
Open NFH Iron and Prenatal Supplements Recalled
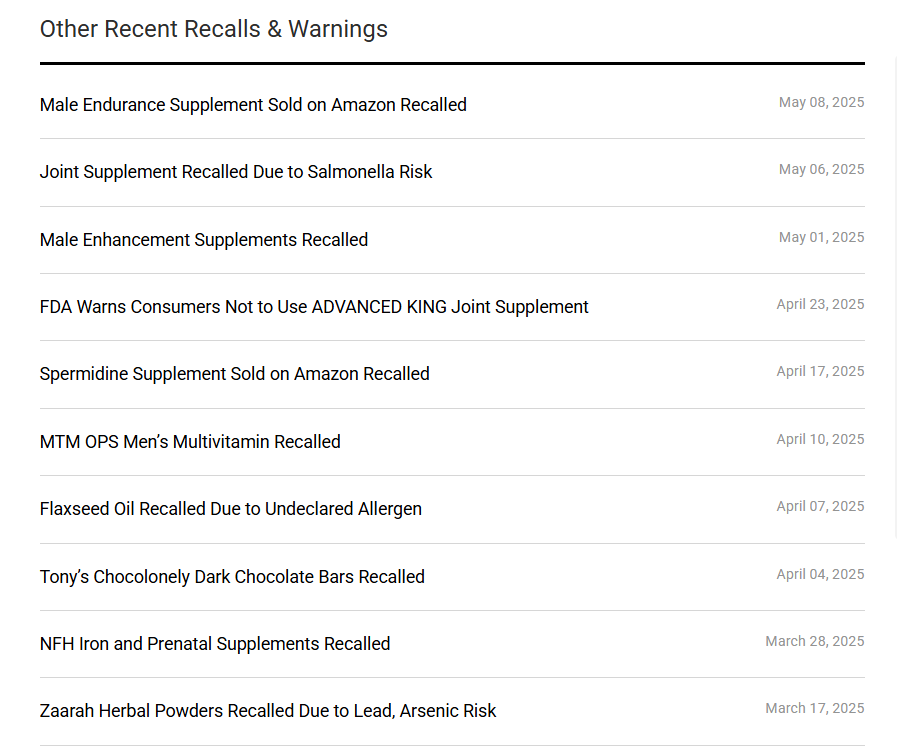[215, 644]
